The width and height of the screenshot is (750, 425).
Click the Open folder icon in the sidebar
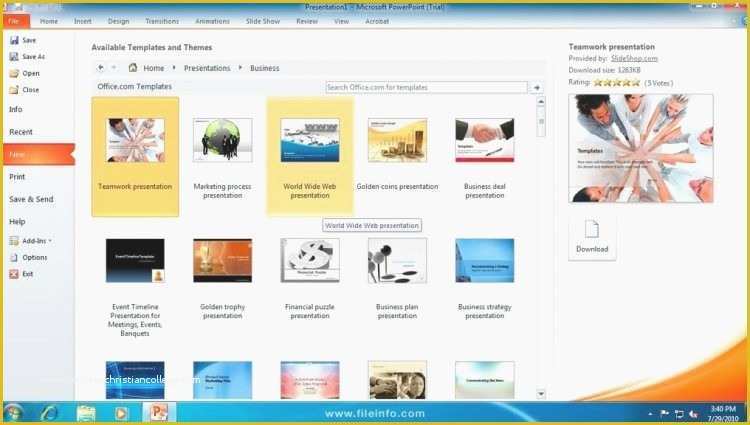click(x=14, y=73)
